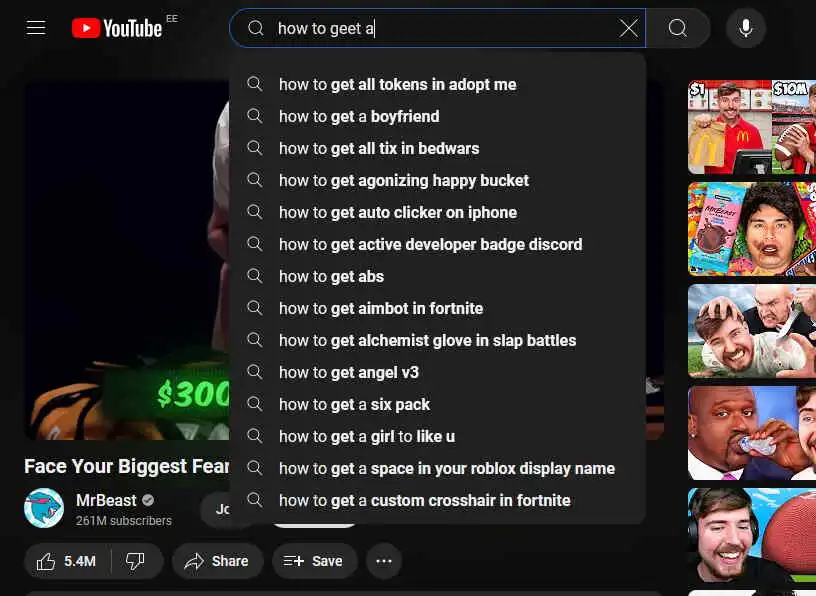Clear the search text with X
The height and width of the screenshot is (596, 816).
[x=629, y=28]
